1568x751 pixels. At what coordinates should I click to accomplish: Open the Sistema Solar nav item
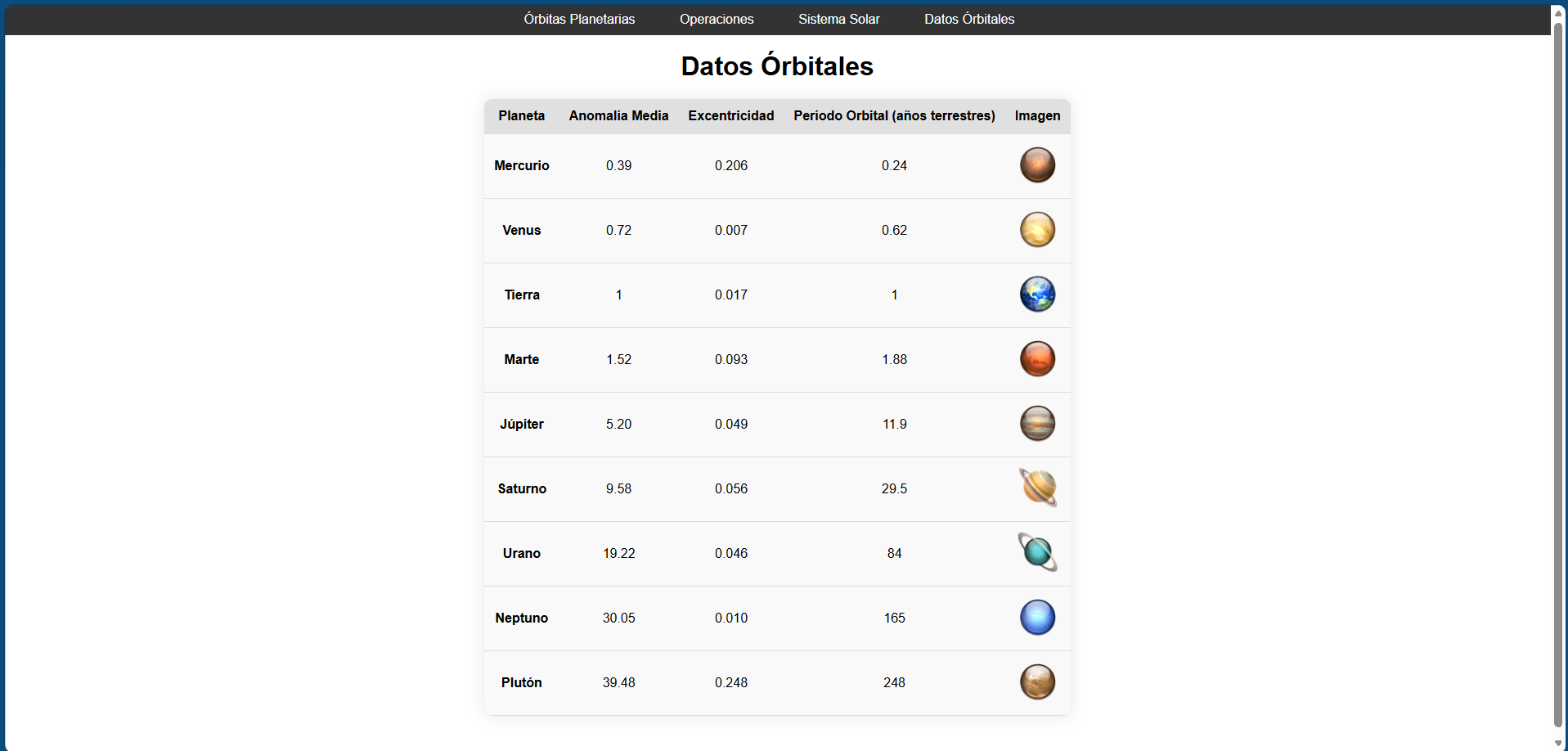pyautogui.click(x=839, y=19)
